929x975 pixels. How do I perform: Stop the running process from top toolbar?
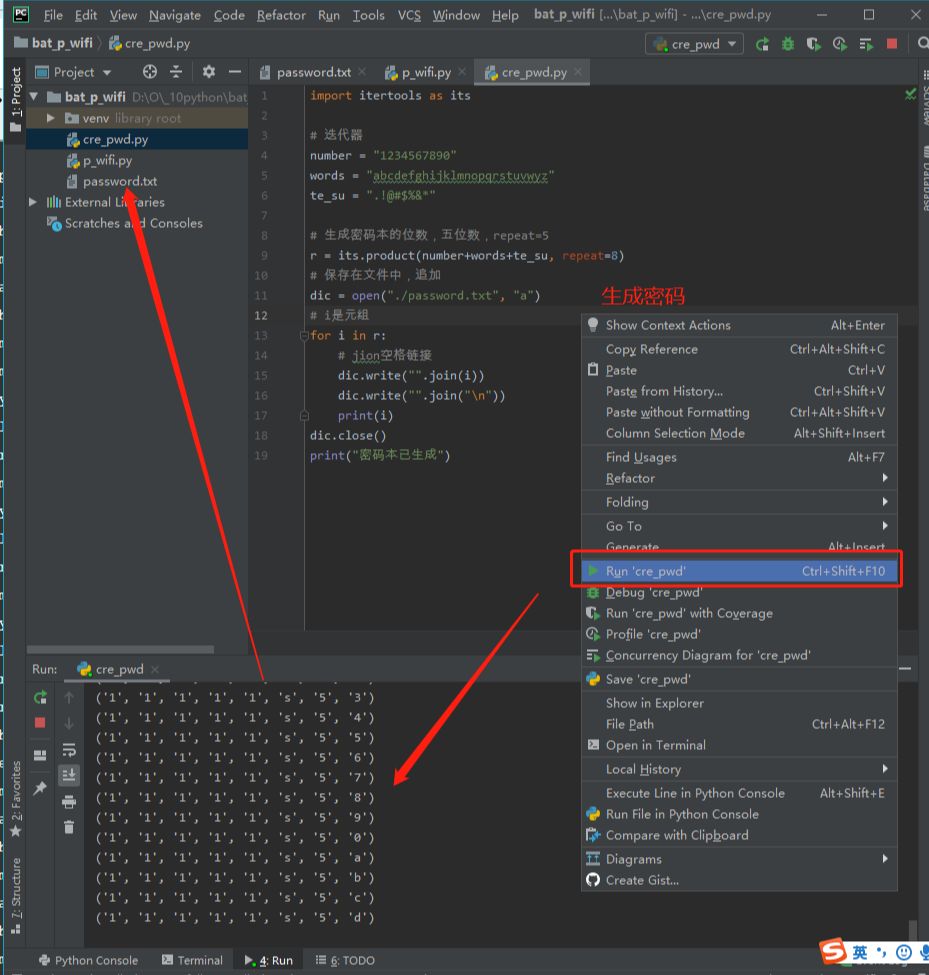(x=892, y=44)
